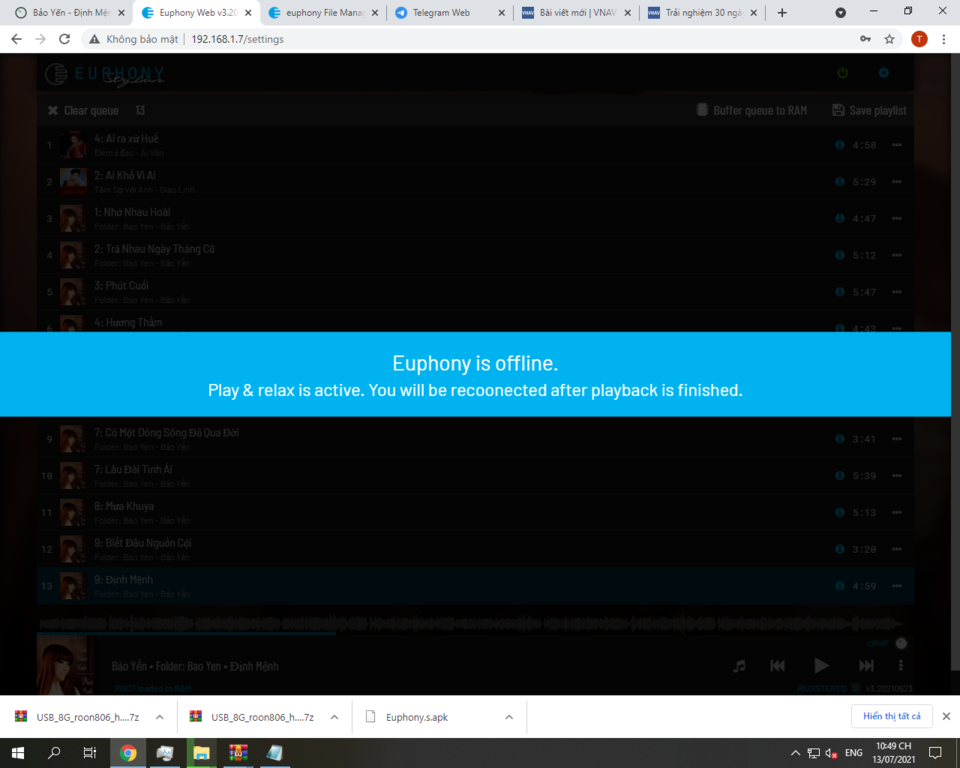Open more options for Trả Nhau Ngày Tháng Cũ
This screenshot has width=960, height=768.
click(x=897, y=255)
